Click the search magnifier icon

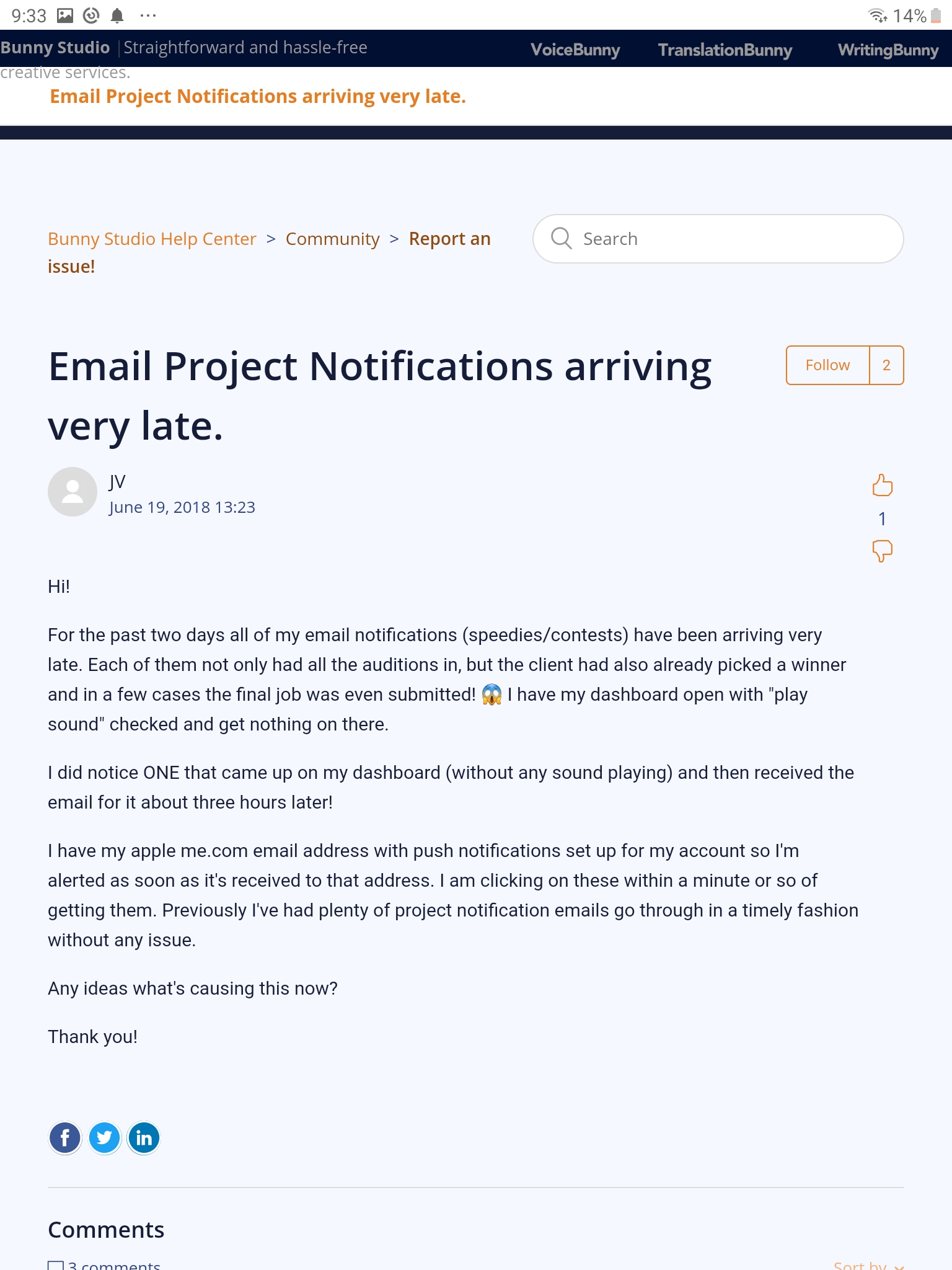pos(562,238)
